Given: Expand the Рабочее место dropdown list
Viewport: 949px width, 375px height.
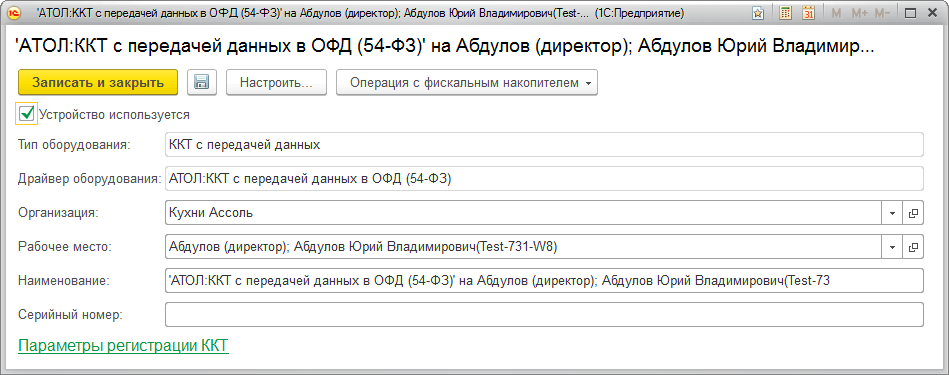Looking at the screenshot, I should pos(892,247).
